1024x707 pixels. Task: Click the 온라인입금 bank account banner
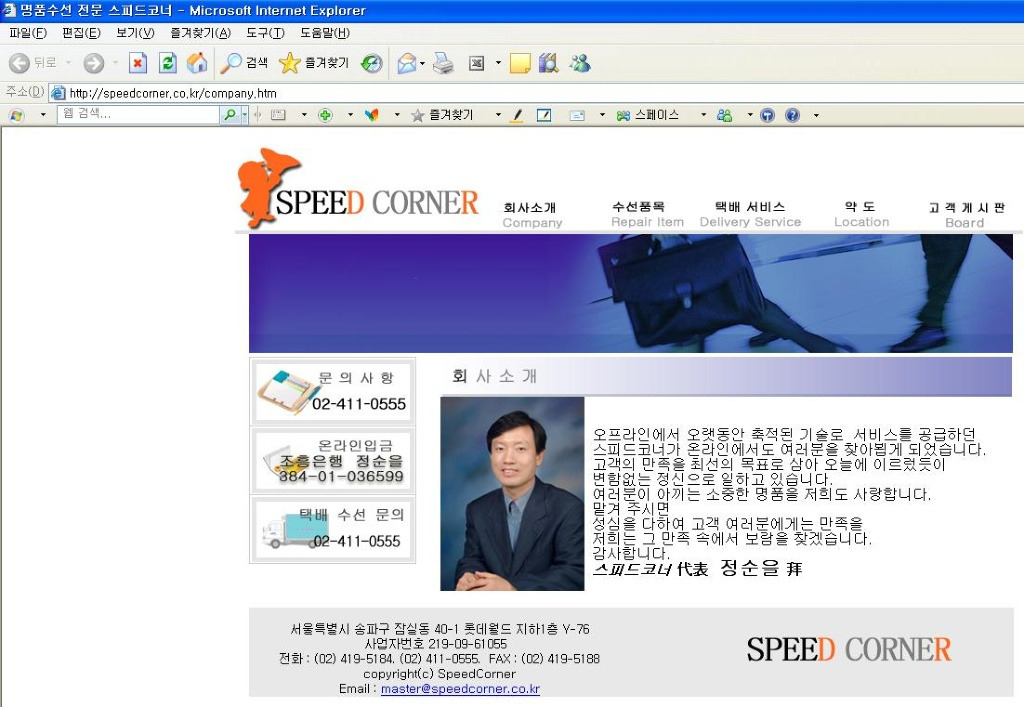coord(332,461)
